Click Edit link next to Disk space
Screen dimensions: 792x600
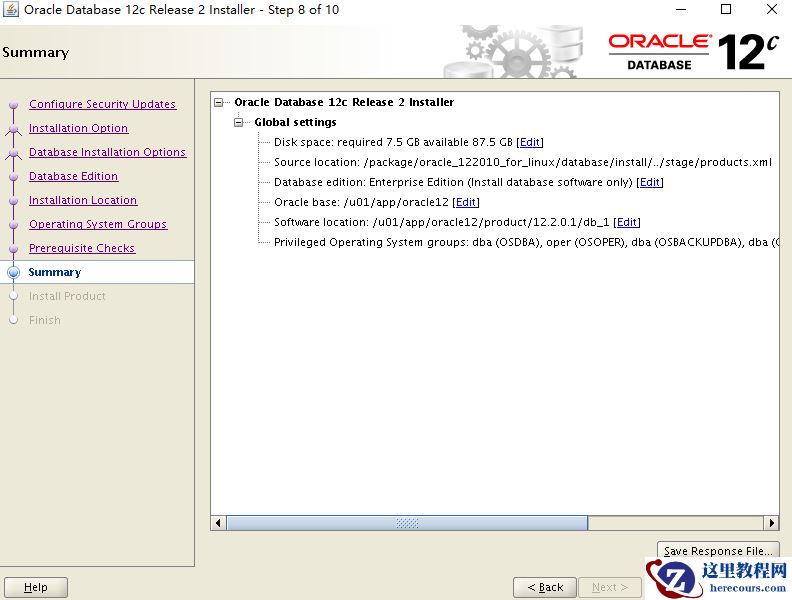tap(529, 142)
